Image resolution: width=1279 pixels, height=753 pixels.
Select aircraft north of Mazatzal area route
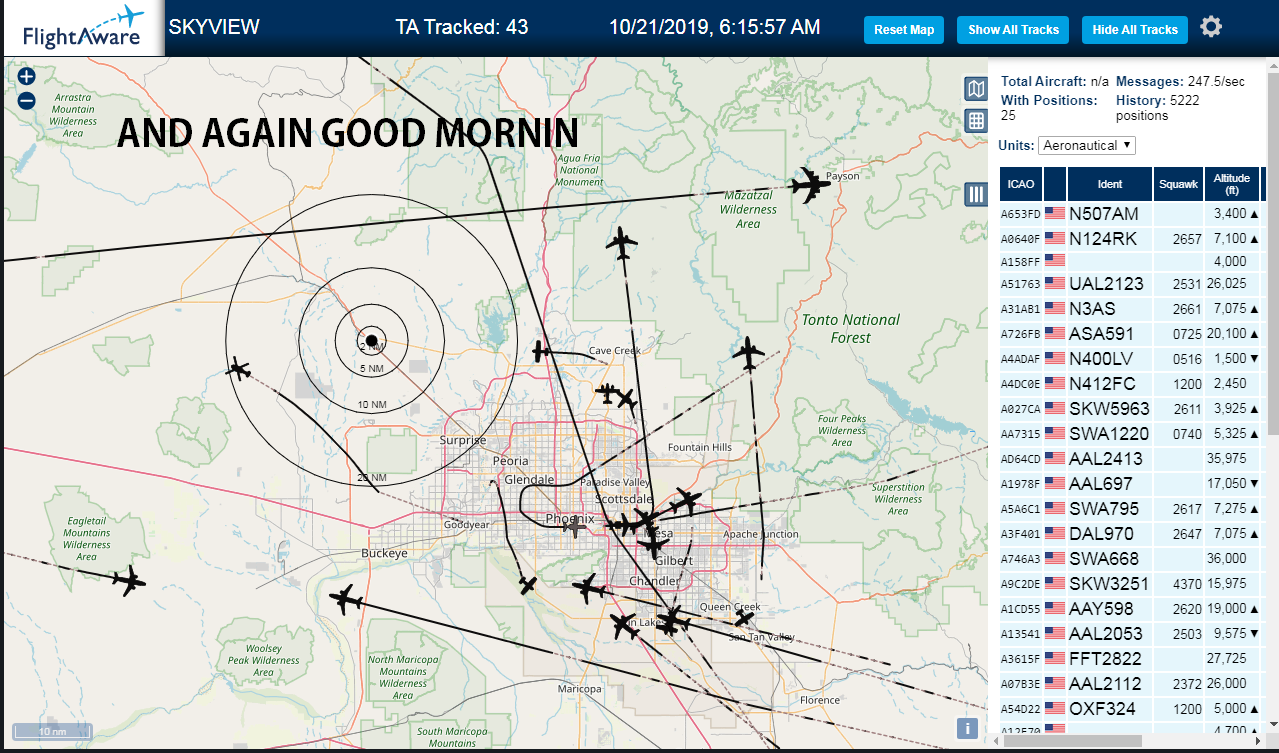coord(622,243)
